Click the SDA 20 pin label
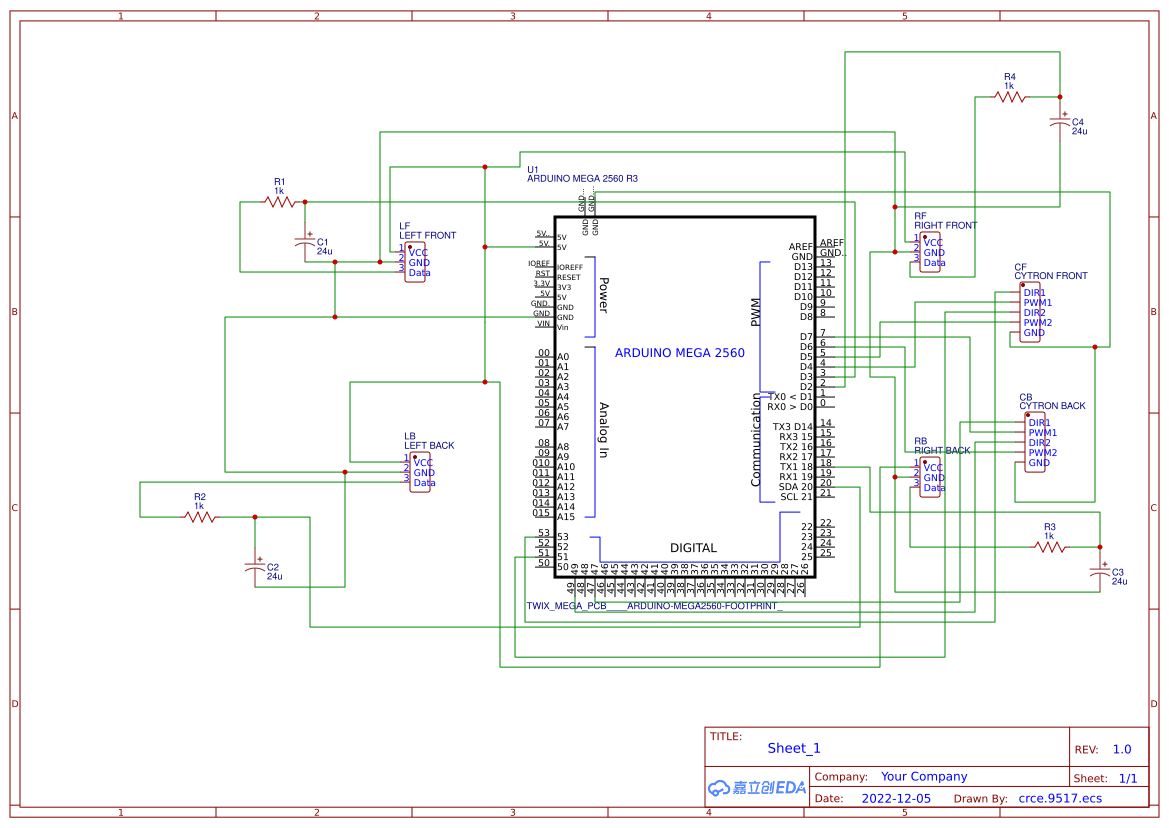The height and width of the screenshot is (828, 1169). pyautogui.click(x=795, y=487)
